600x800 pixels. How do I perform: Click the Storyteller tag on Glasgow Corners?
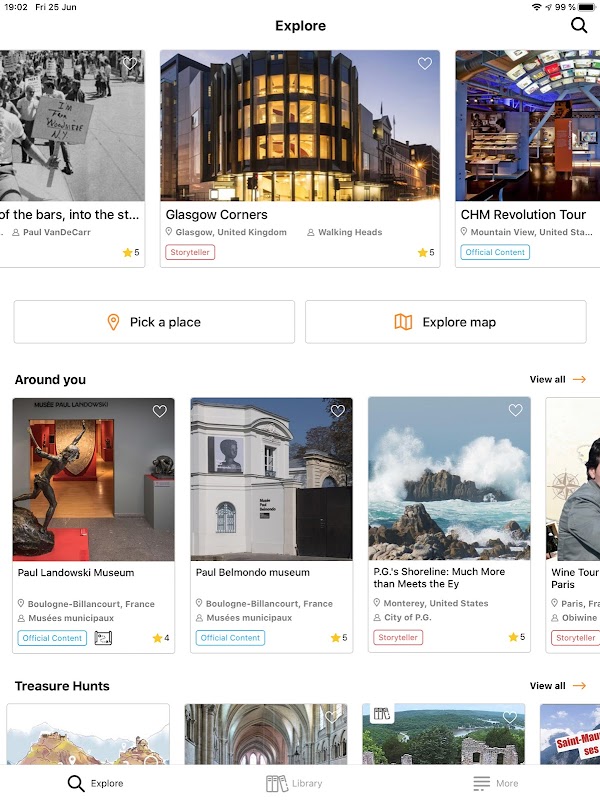(190, 253)
